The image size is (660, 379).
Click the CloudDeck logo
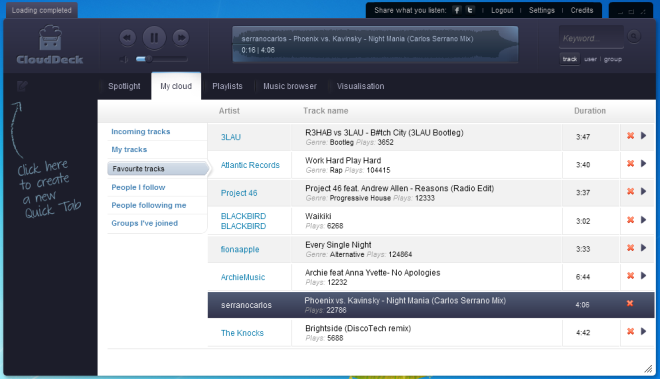(x=50, y=45)
